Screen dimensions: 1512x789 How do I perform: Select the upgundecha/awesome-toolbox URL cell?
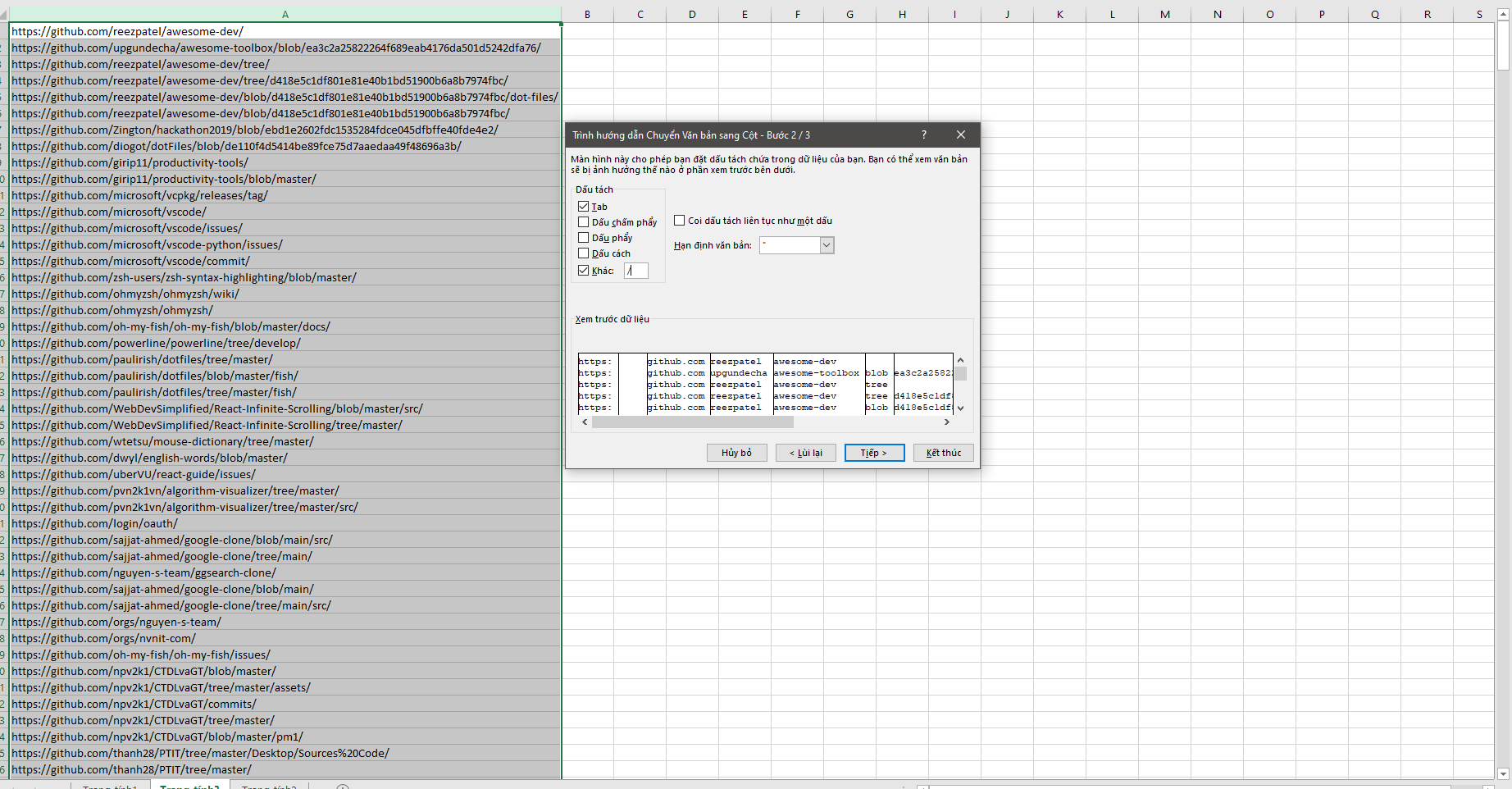[285, 48]
